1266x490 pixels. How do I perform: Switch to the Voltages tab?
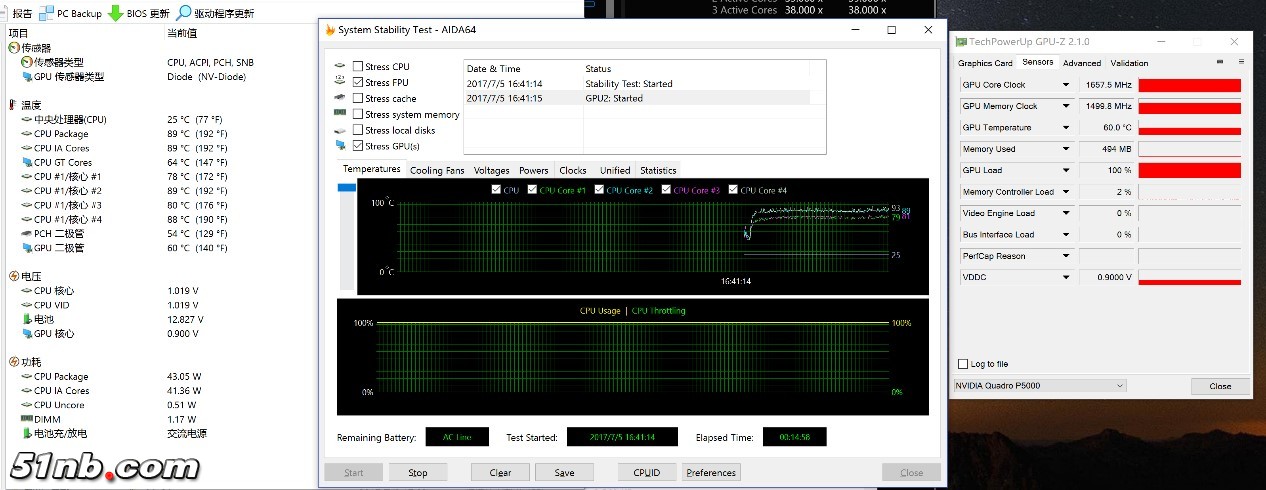[492, 171]
